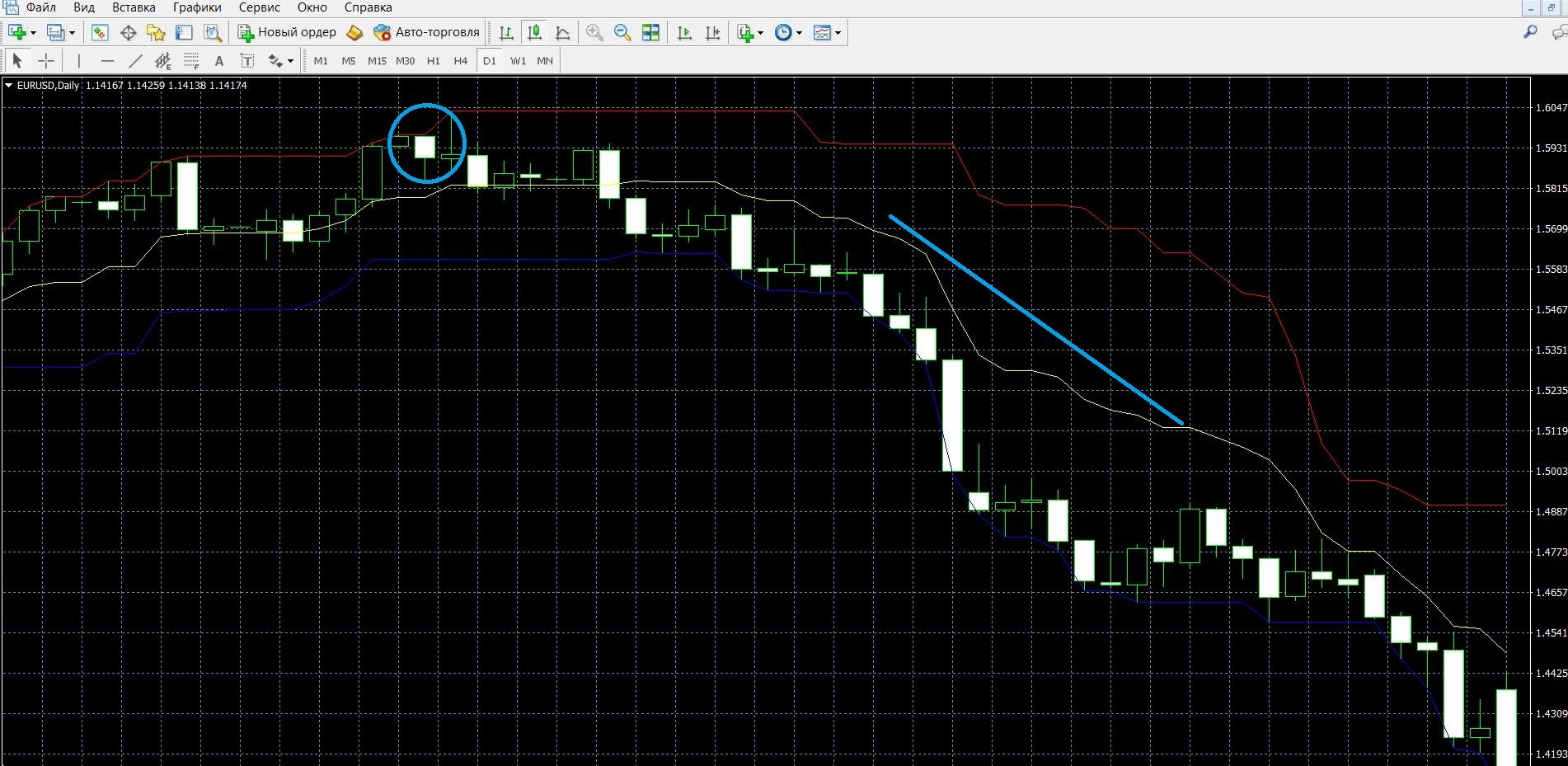Select the text label T tool
The image size is (1568, 766).
pos(246,60)
